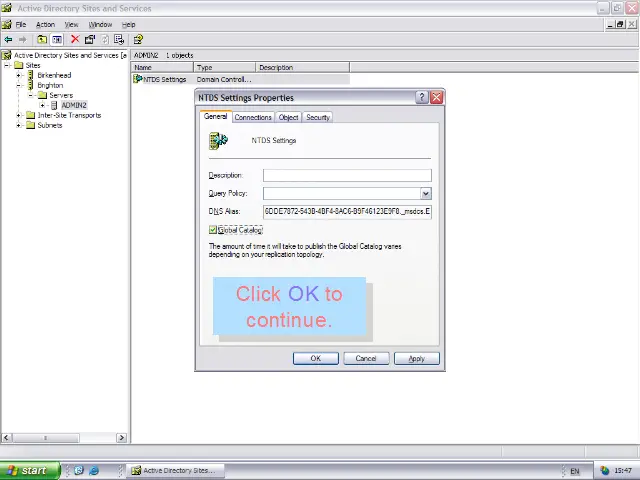Click the tree pane horizontal scrollbar thumb
Image resolution: width=640 pixels, height=480 pixels.
[45, 438]
